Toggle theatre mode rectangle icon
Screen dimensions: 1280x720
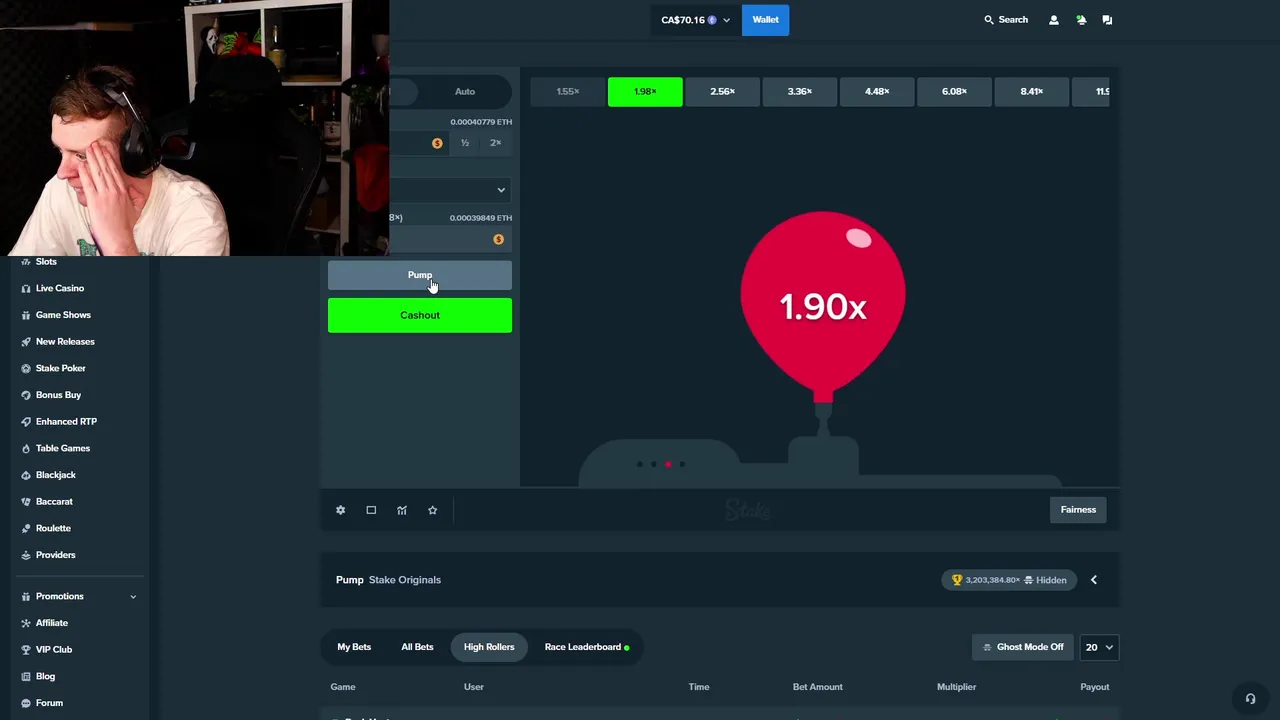[371, 510]
